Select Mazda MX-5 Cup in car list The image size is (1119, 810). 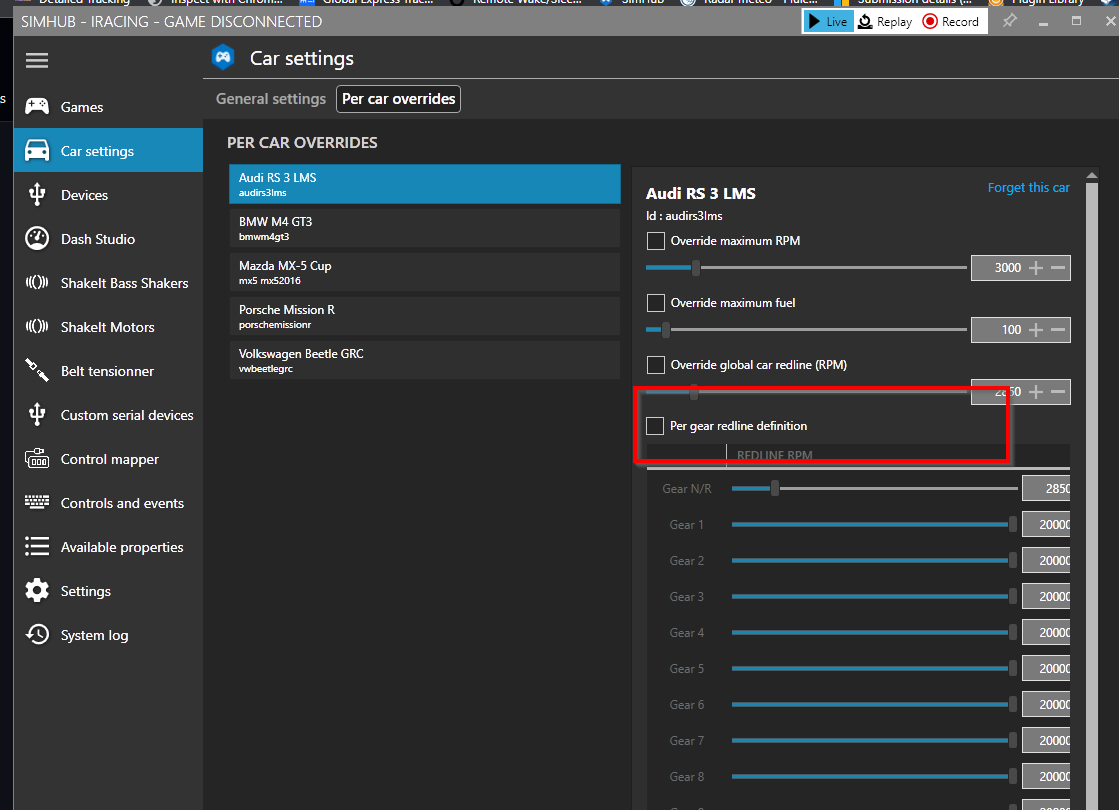click(425, 272)
